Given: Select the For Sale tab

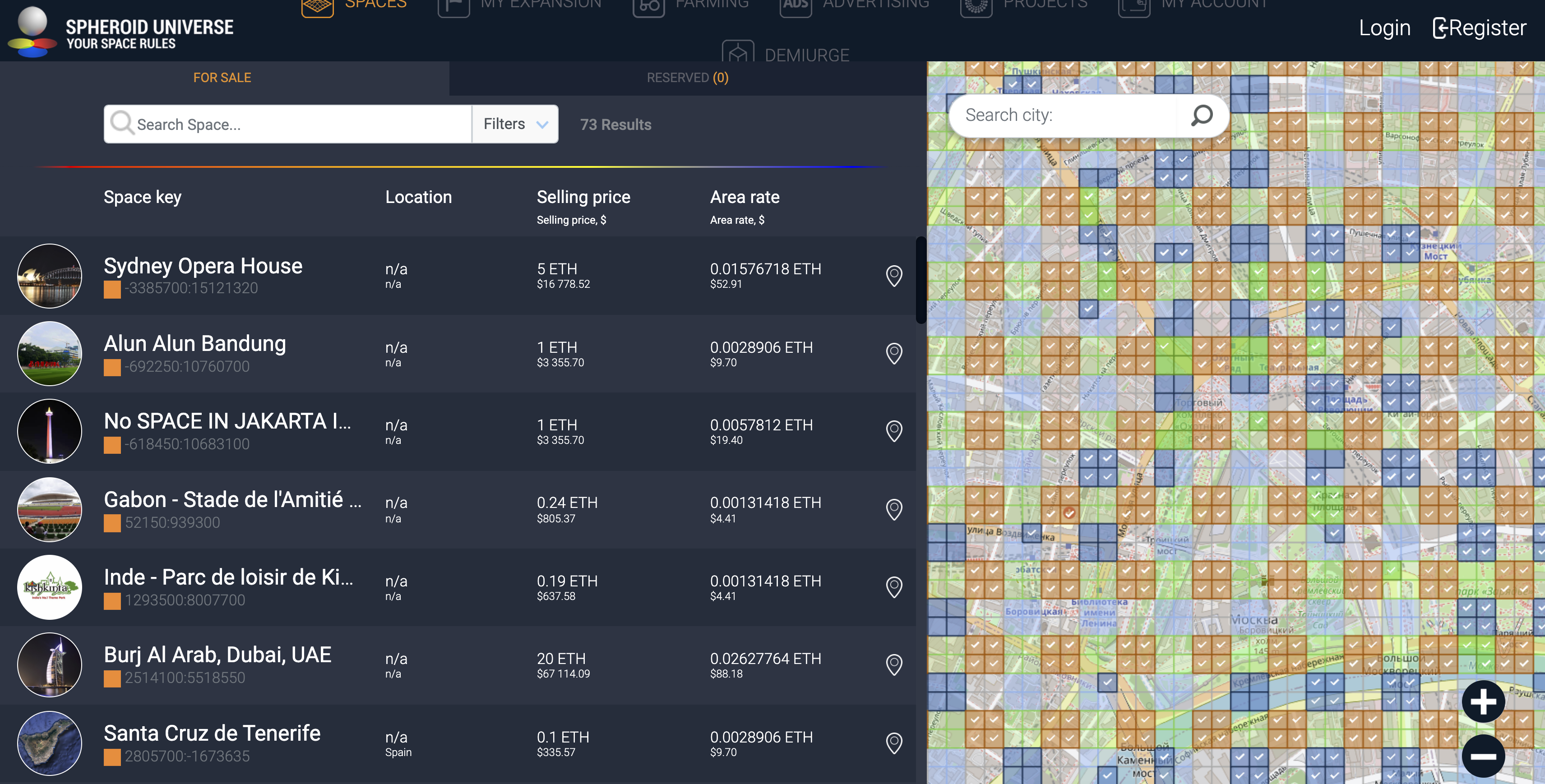Looking at the screenshot, I should coord(222,78).
